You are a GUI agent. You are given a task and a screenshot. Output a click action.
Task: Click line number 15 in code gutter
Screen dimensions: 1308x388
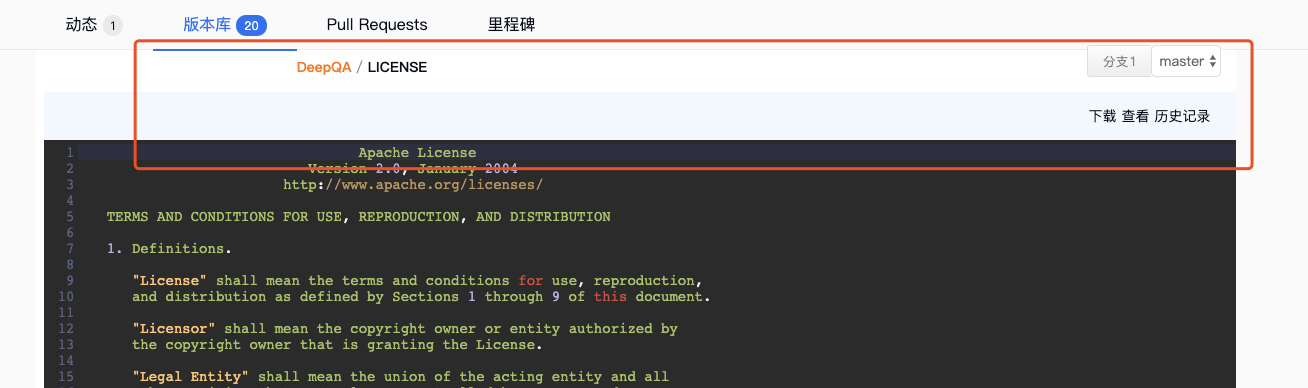67,377
